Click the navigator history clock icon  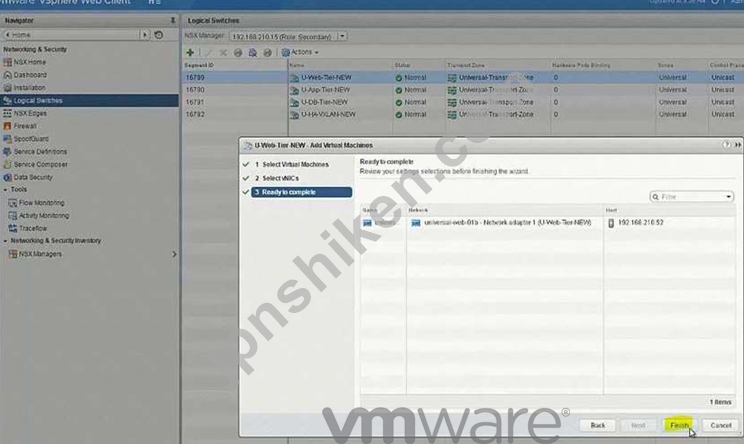[158, 35]
